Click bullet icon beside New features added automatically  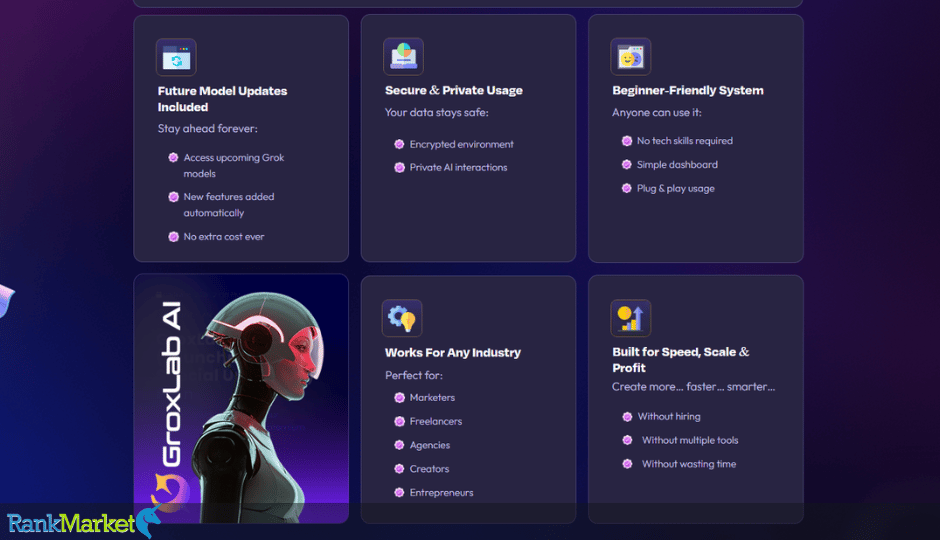coord(173,197)
